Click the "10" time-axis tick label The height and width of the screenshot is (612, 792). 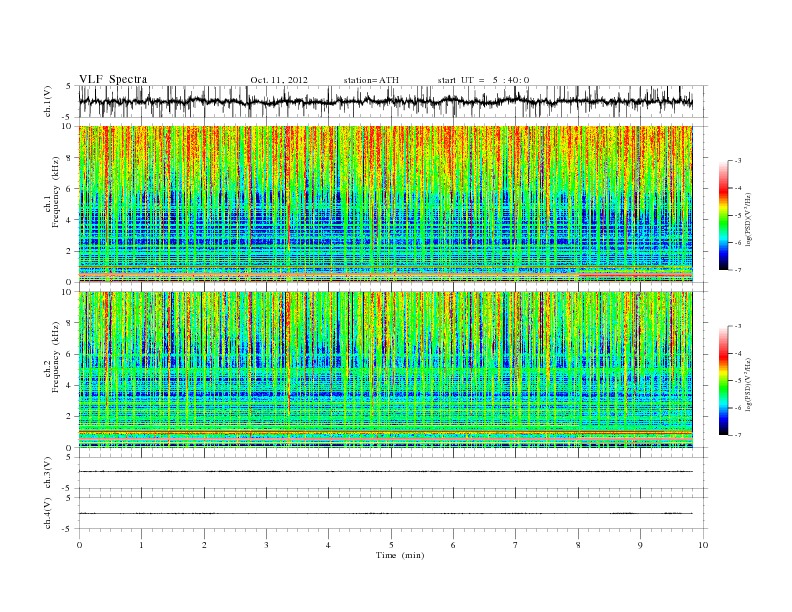click(703, 545)
